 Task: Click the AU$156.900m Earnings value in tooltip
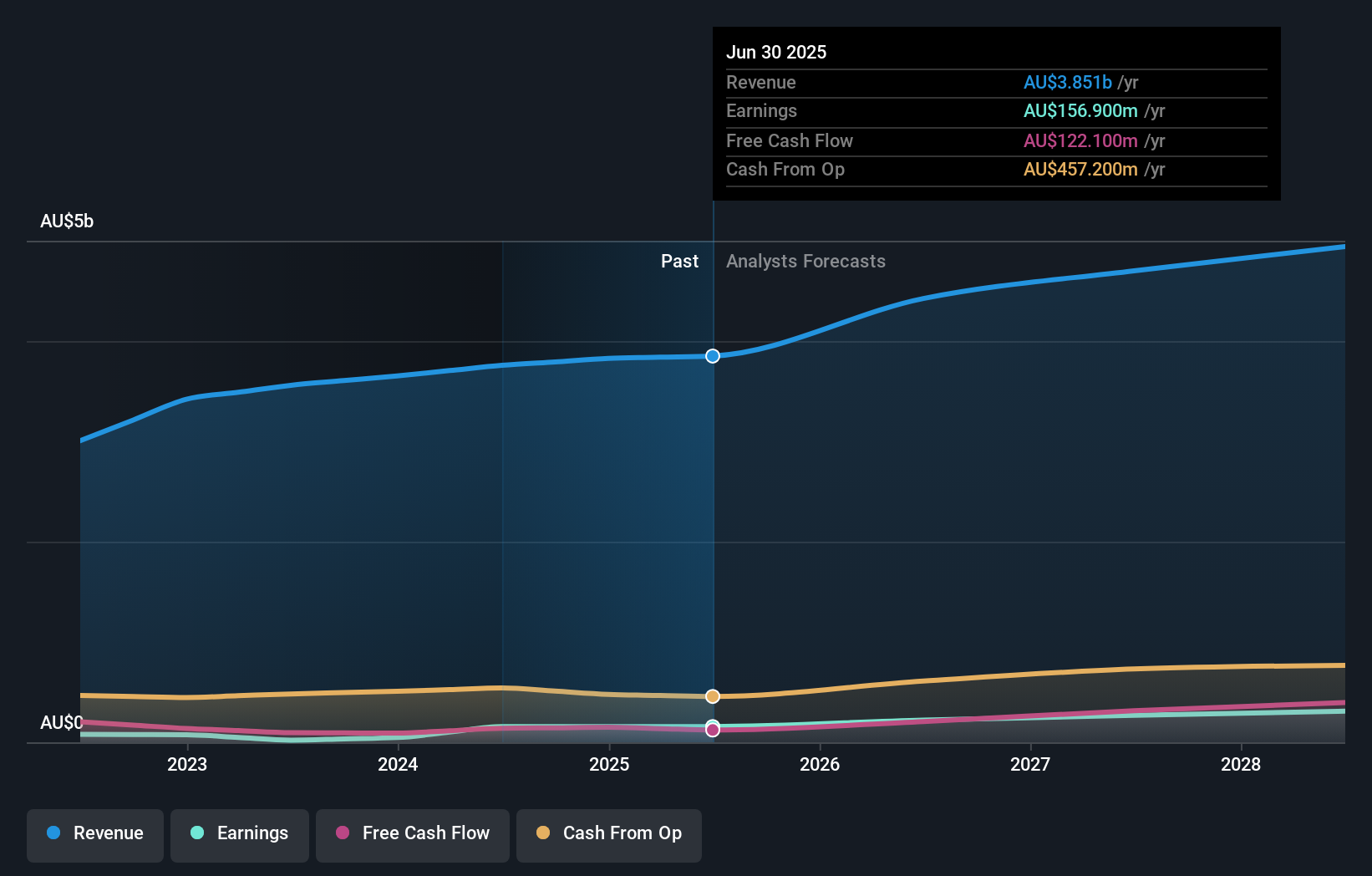point(1078,111)
